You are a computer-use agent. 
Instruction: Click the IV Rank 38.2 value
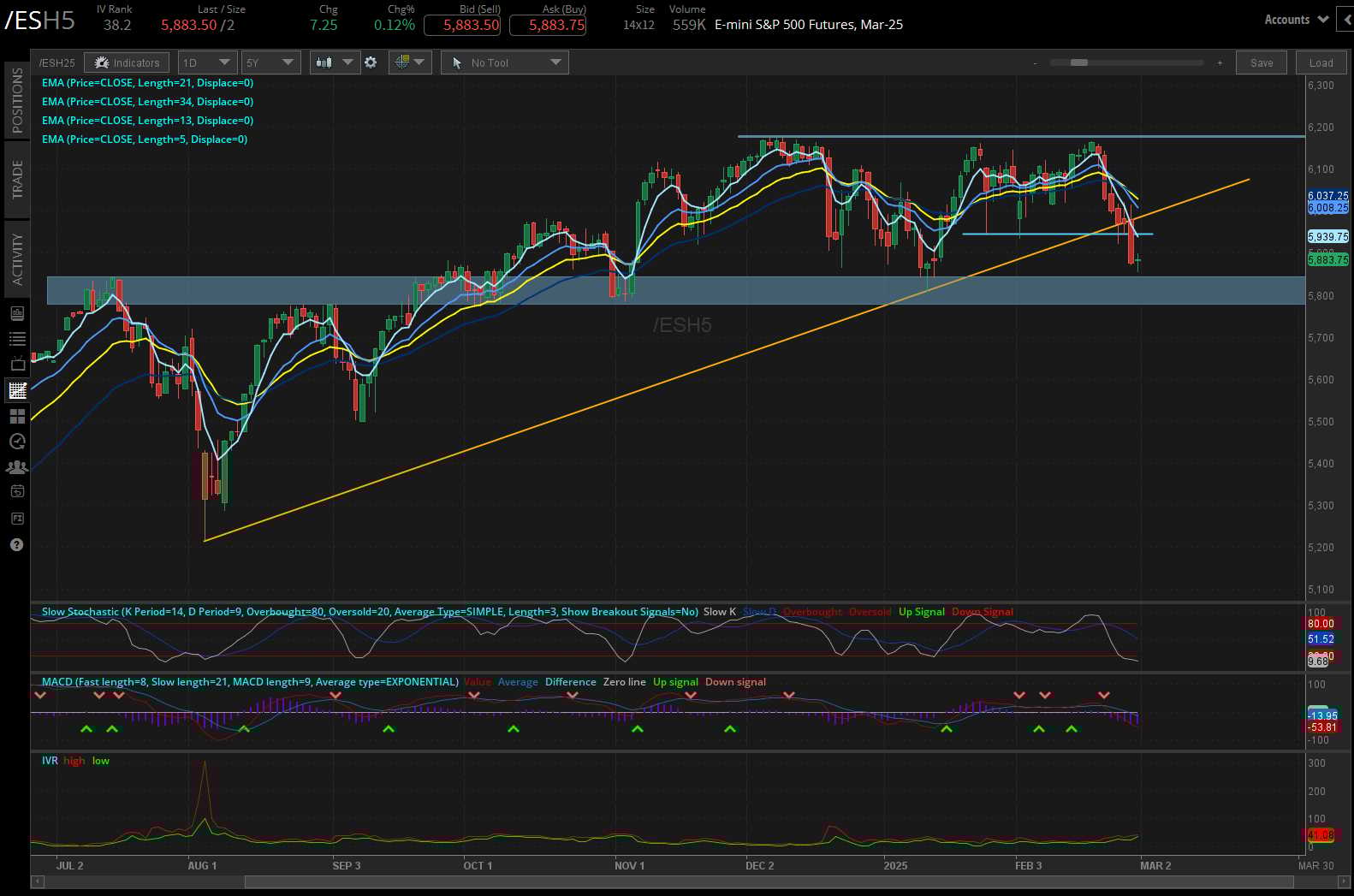117,25
